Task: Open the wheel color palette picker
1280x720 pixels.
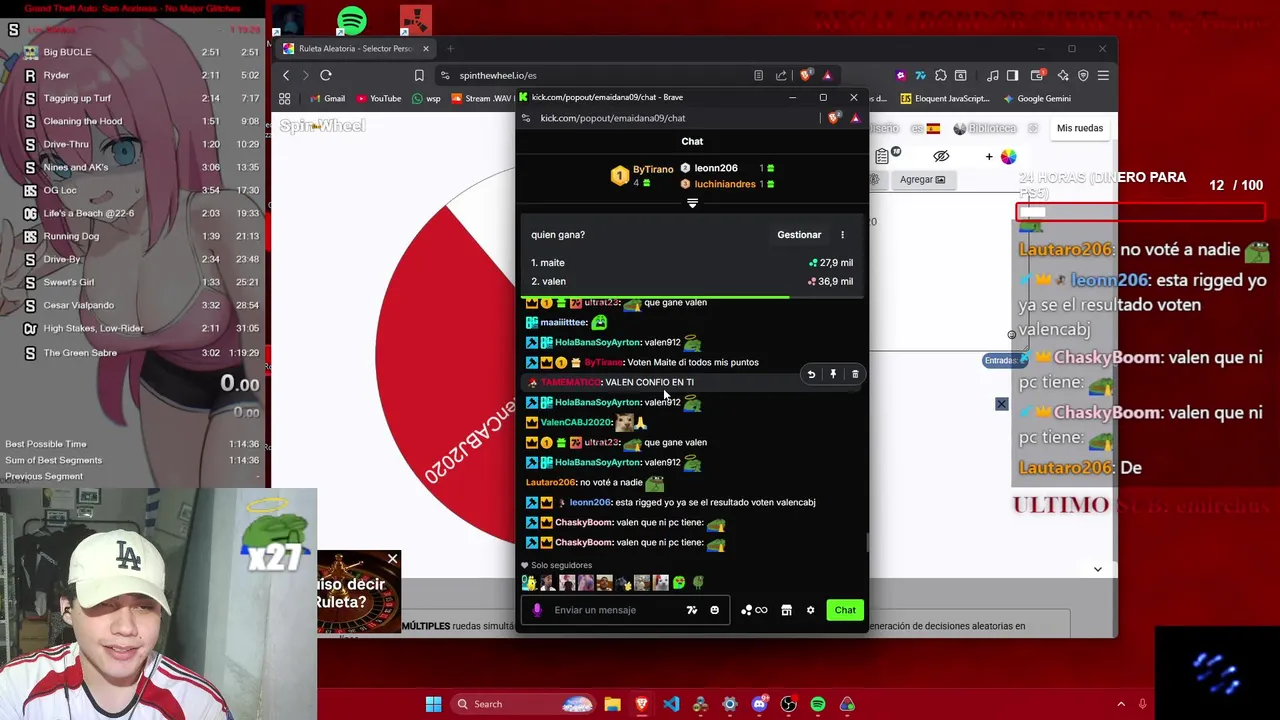Action: point(1008,156)
